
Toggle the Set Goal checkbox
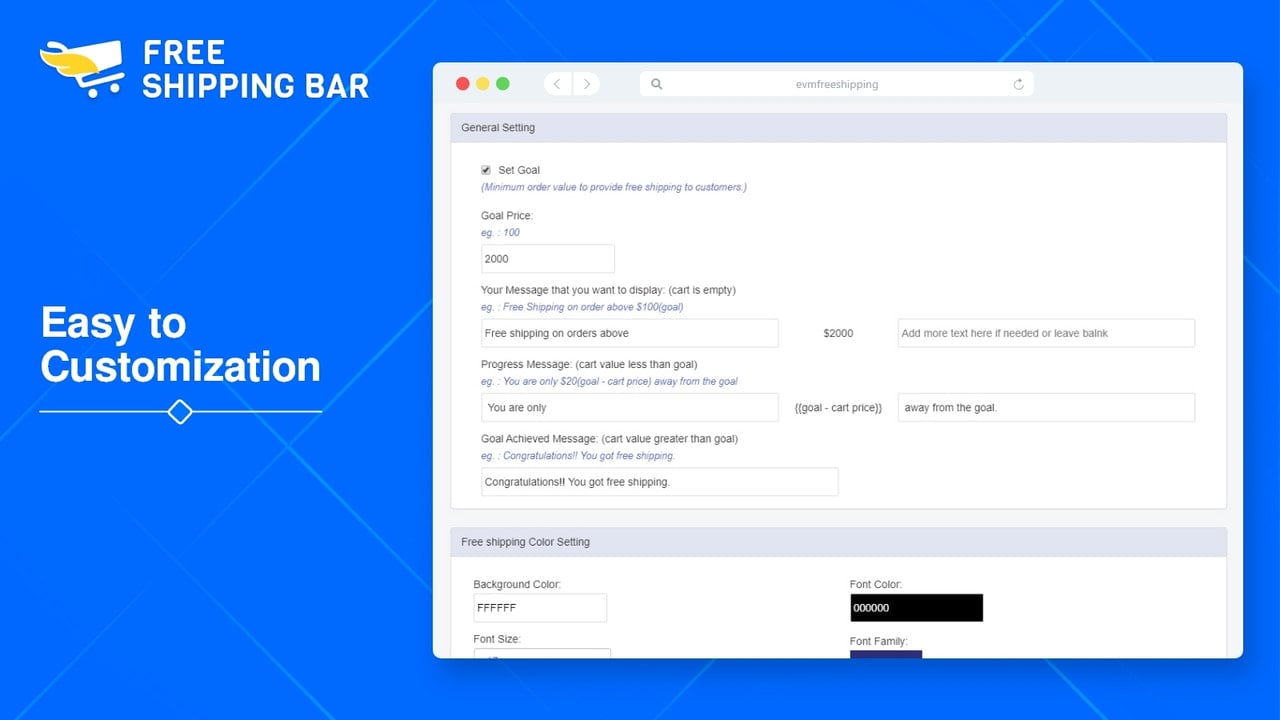pyautogui.click(x=486, y=170)
